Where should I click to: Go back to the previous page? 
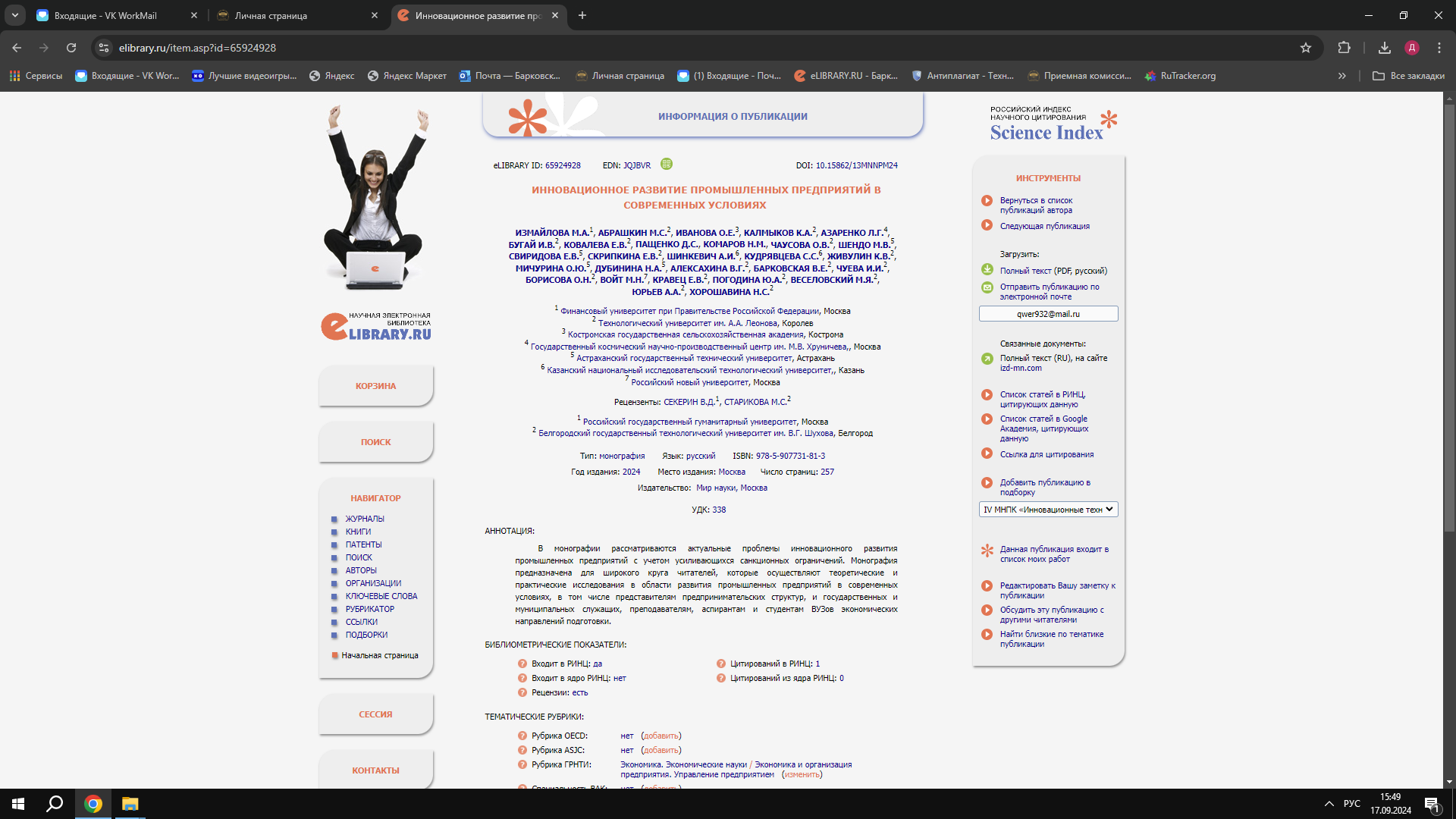[x=17, y=48]
